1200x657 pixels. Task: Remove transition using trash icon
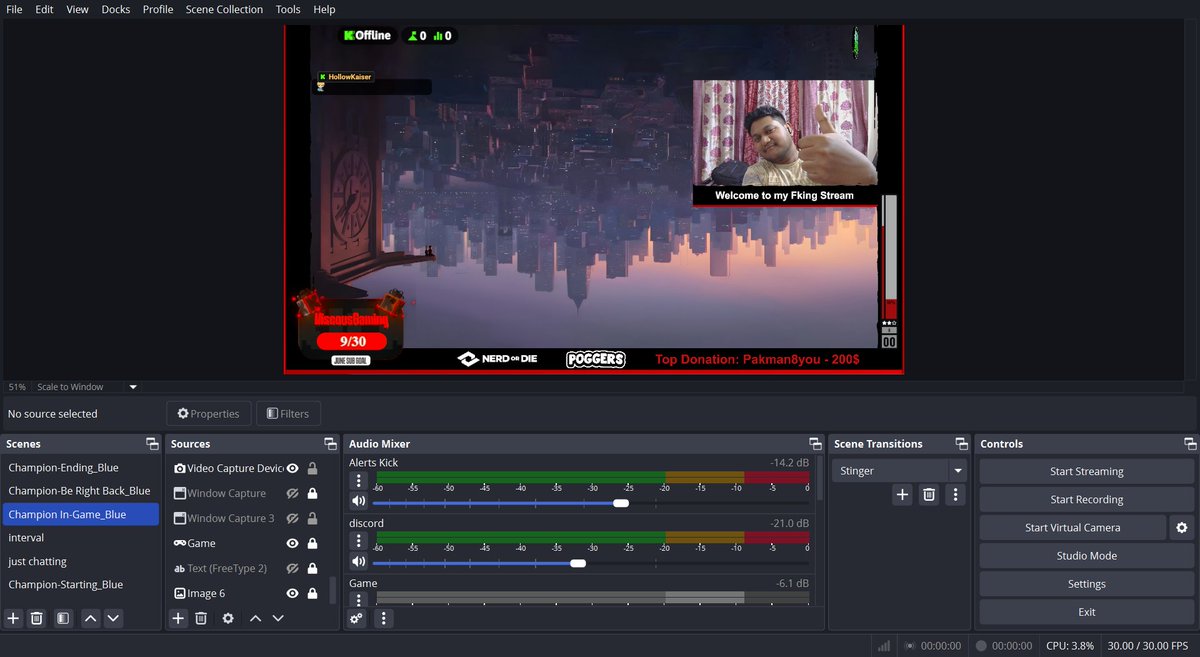(x=929, y=494)
